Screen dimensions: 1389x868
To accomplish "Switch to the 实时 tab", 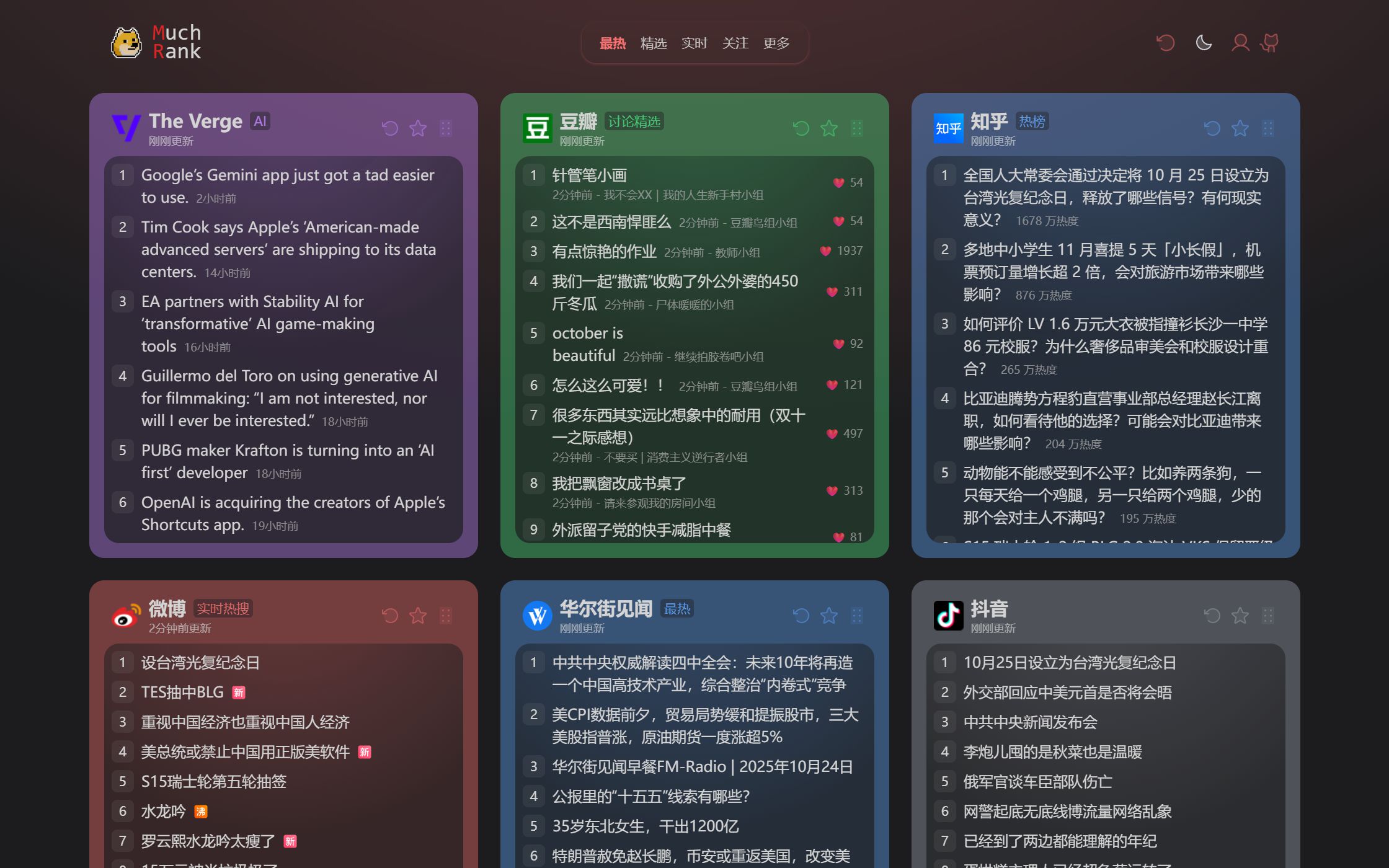I will coord(694,43).
